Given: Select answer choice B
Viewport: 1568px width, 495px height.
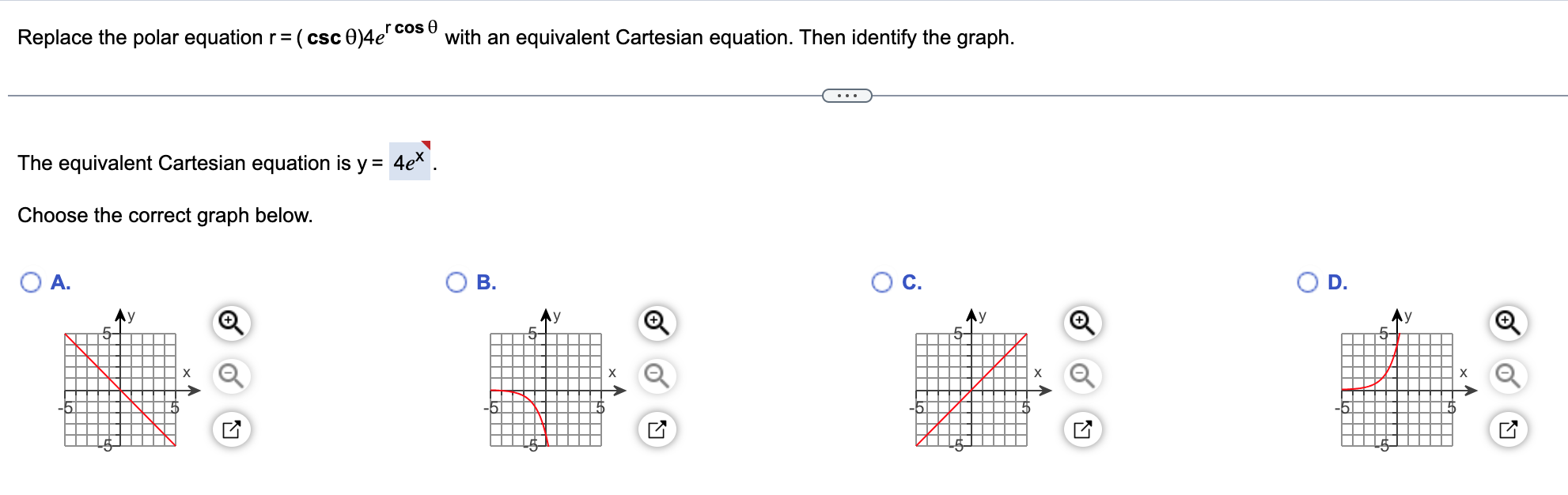Looking at the screenshot, I should (456, 282).
